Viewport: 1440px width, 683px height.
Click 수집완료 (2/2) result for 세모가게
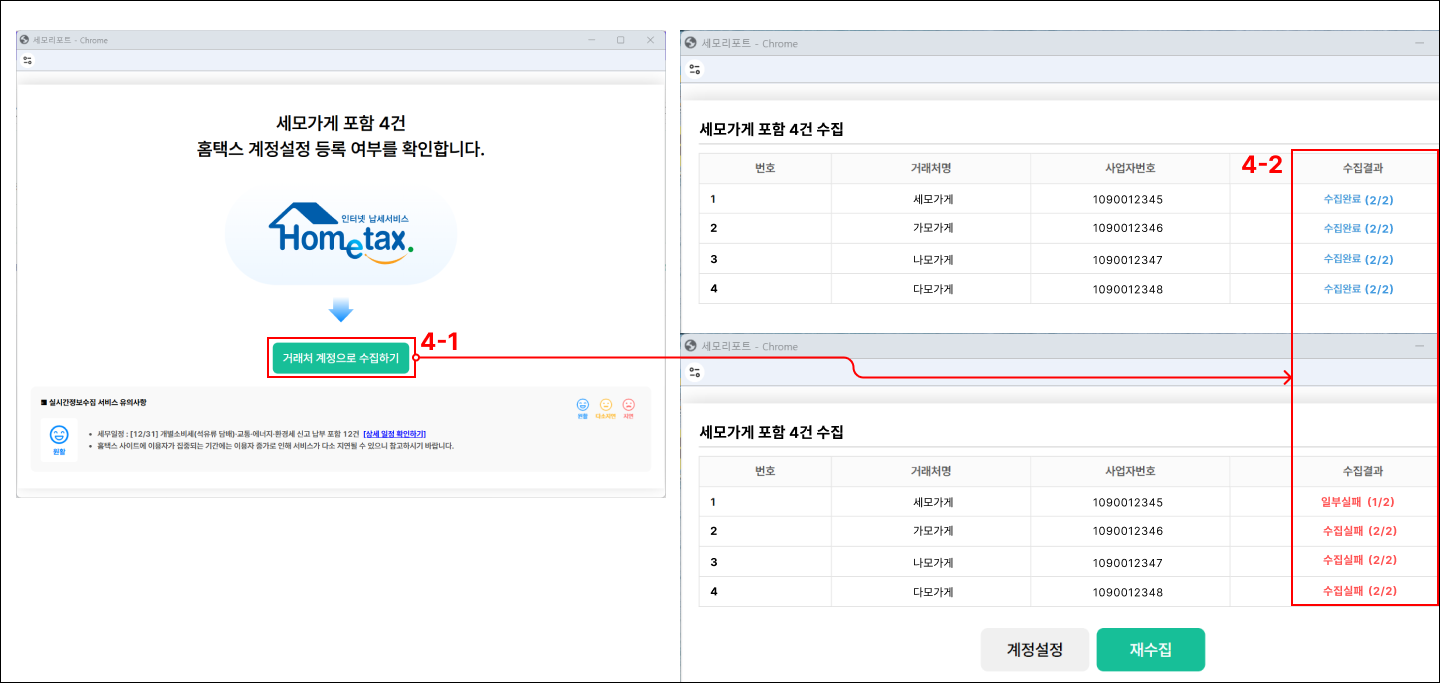point(1358,199)
